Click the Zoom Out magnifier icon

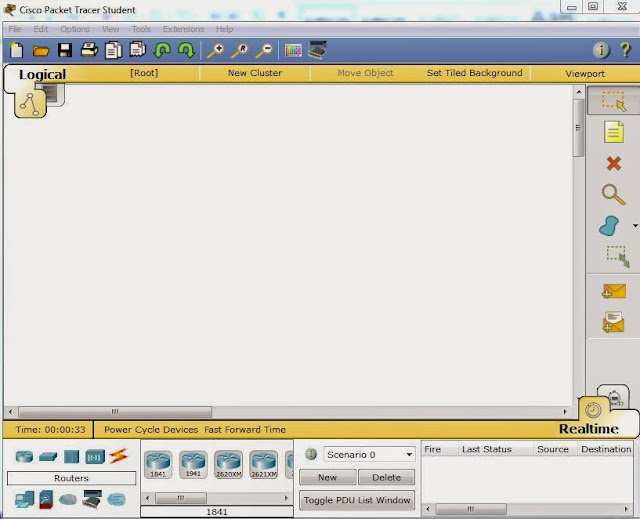point(264,51)
